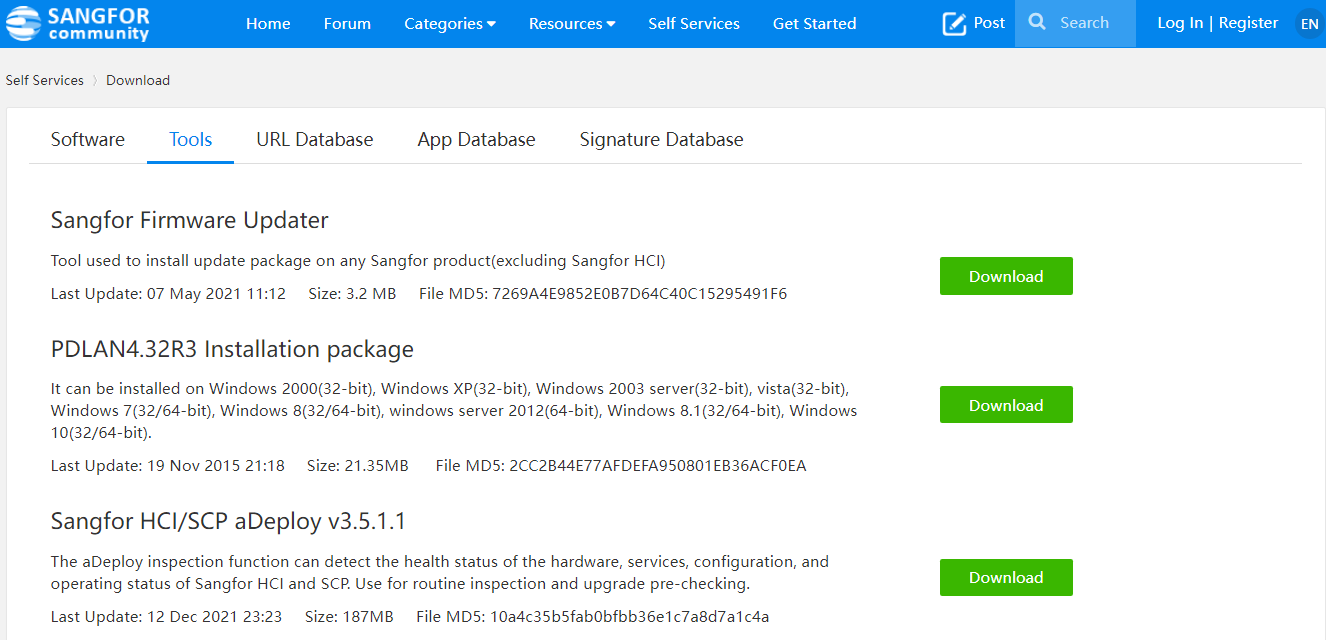Switch to the App Database tab
The width and height of the screenshot is (1326, 640).
coord(476,140)
